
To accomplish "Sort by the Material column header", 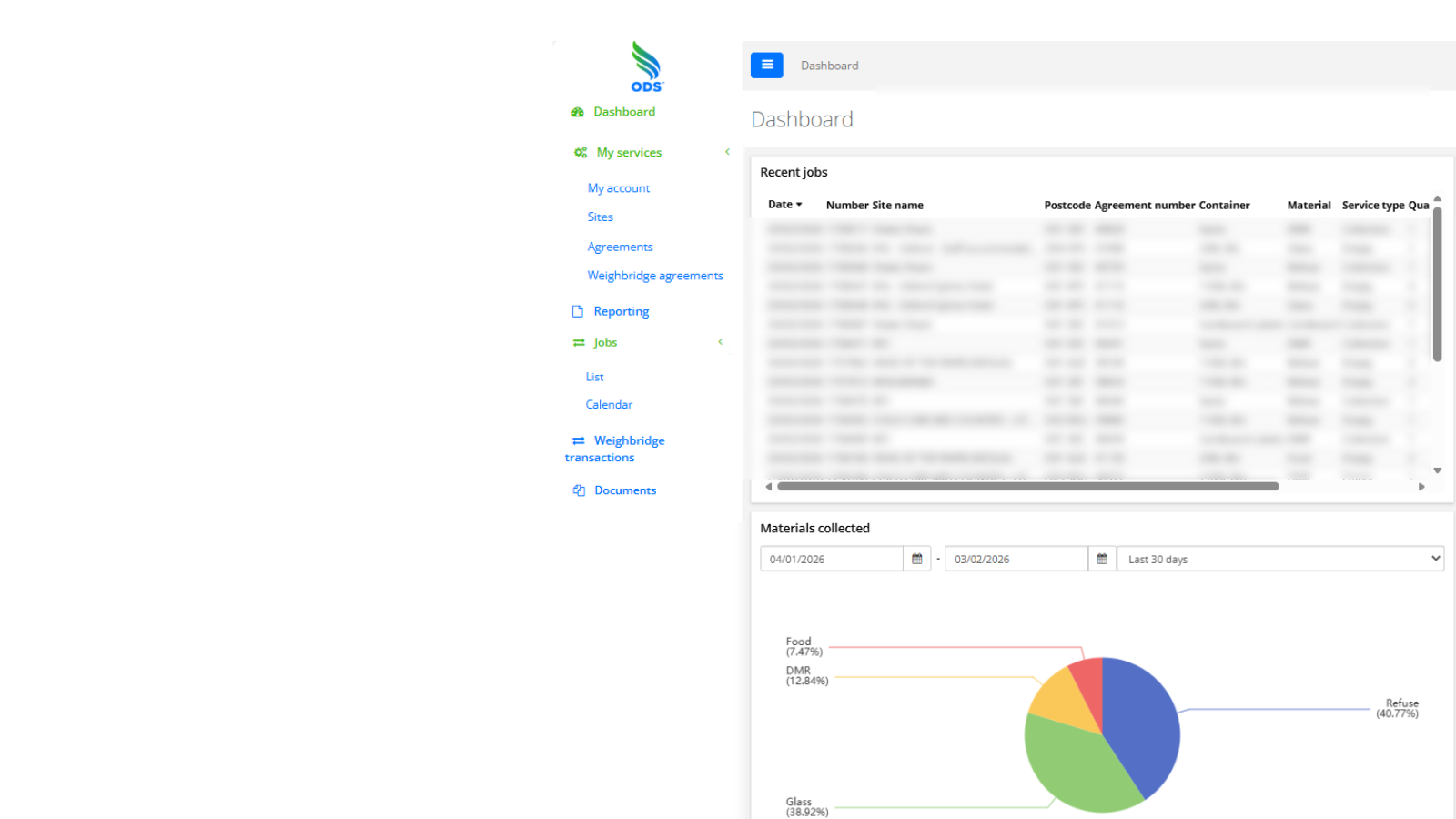I will point(1309,206).
